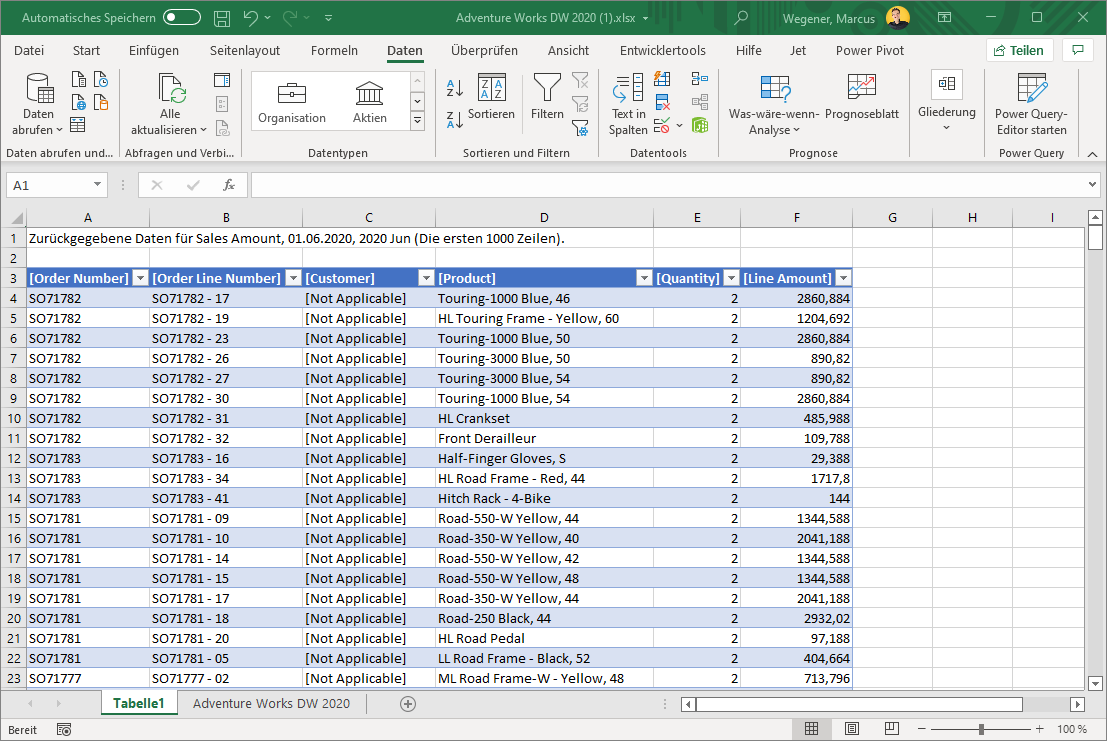
Task: Open the Datei tab
Action: pyautogui.click(x=29, y=51)
